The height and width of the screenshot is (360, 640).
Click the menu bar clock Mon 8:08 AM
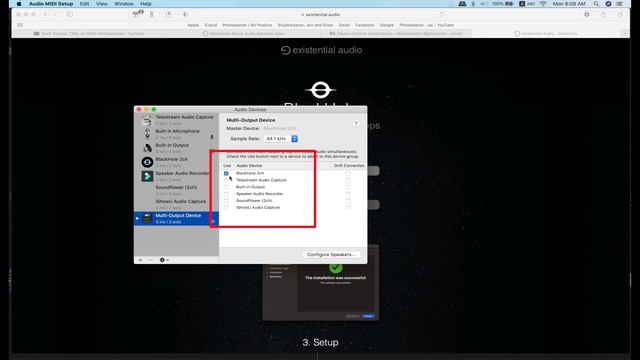tap(569, 4)
